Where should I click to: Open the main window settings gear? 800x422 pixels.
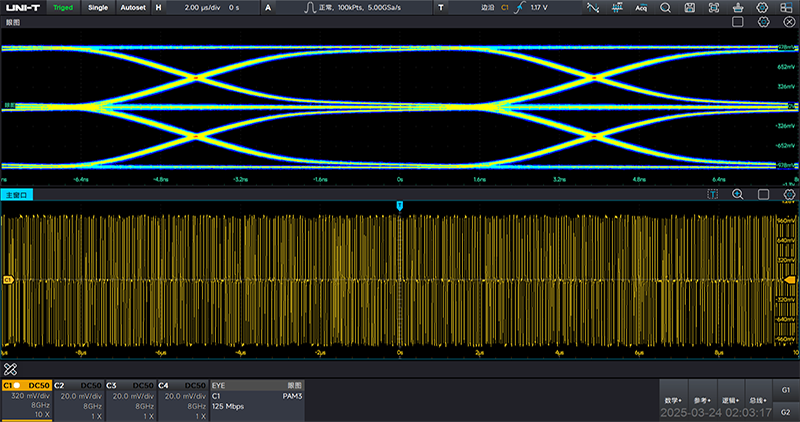tap(788, 194)
